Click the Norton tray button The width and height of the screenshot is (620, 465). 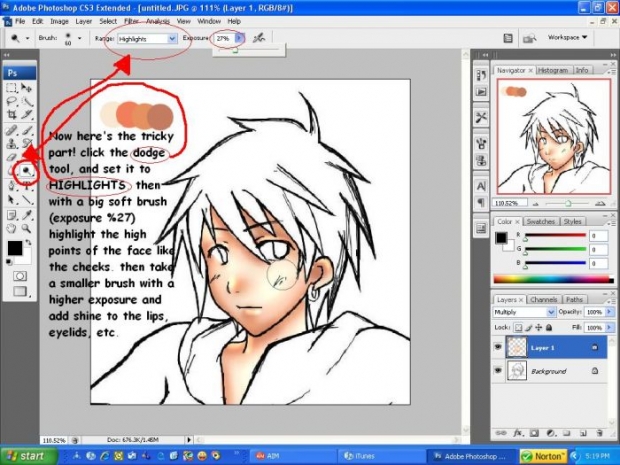pyautogui.click(x=544, y=456)
